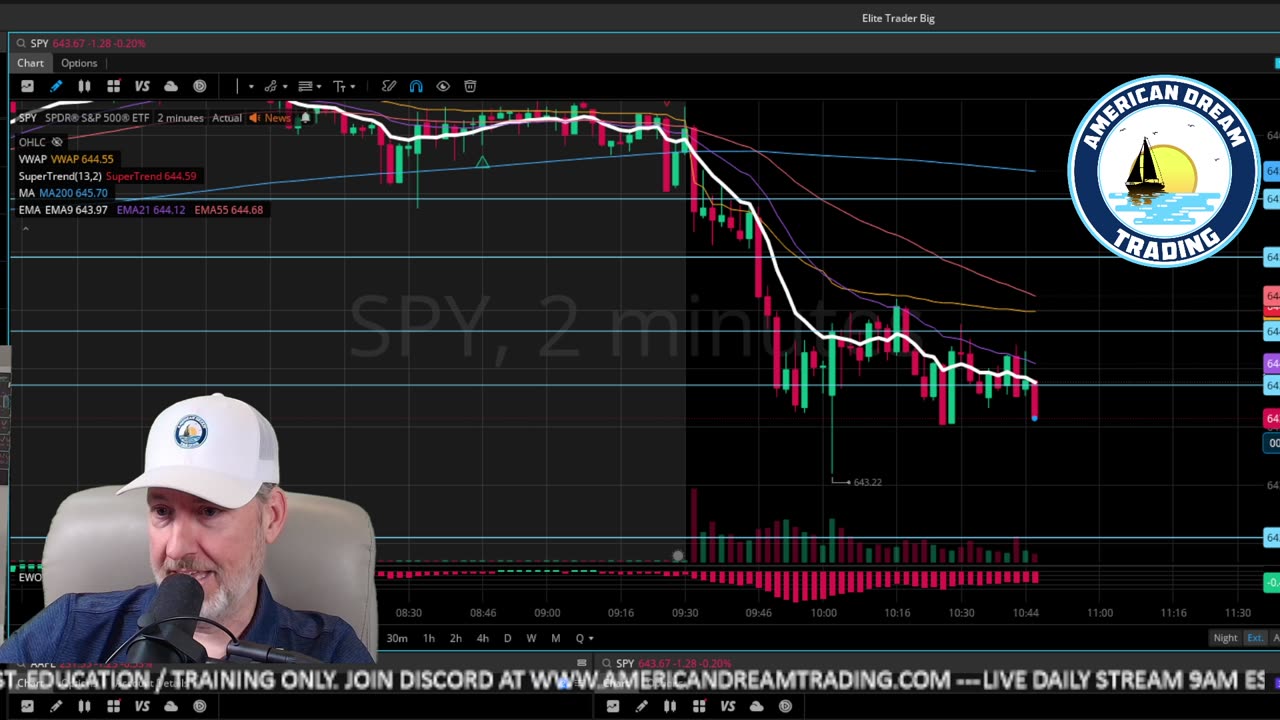Open chart mode icon in the top toolbar

(x=27, y=86)
